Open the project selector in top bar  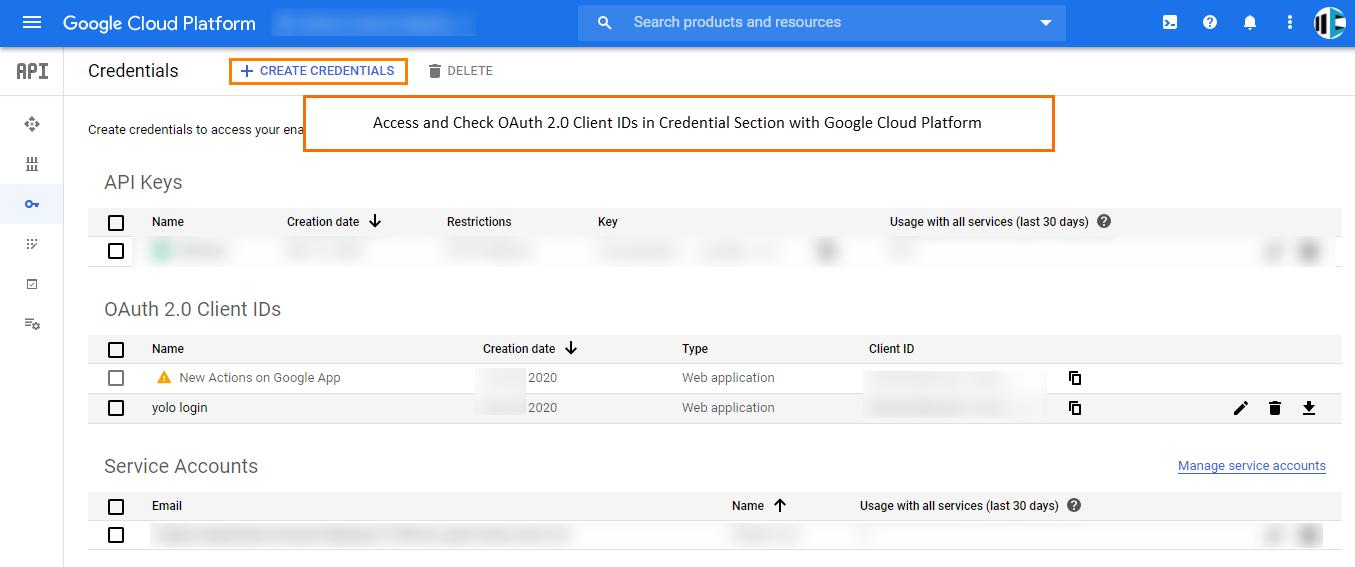pyautogui.click(x=374, y=22)
